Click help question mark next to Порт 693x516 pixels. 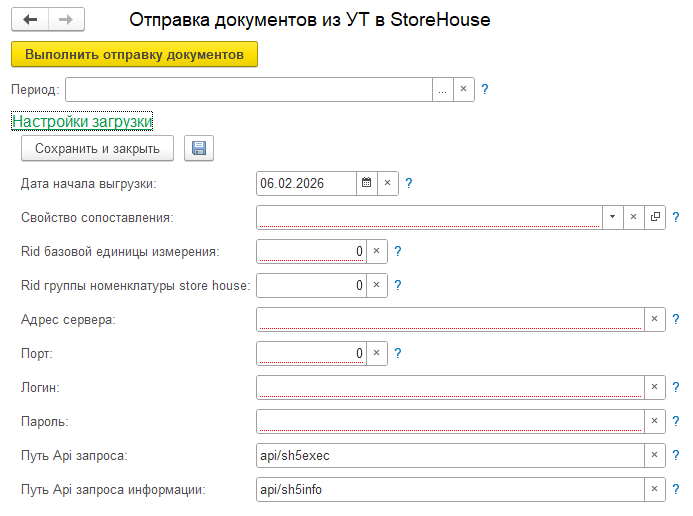398,353
